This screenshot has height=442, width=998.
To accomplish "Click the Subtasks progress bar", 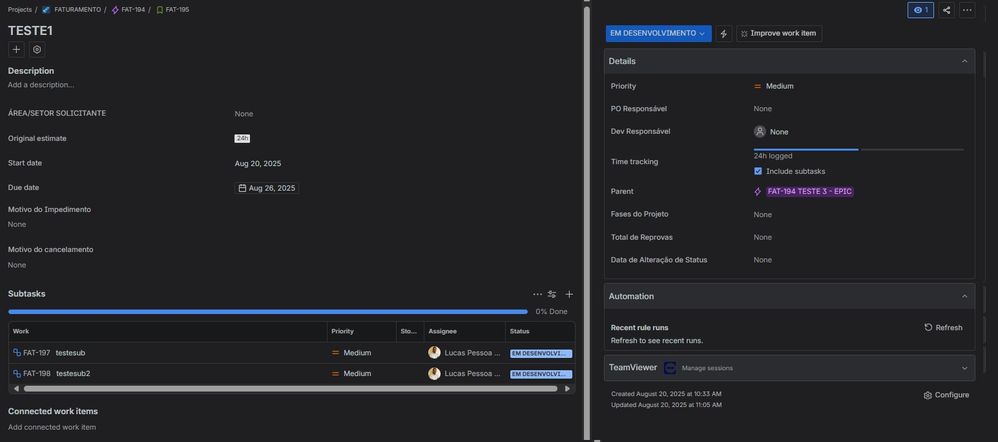I will click(268, 312).
